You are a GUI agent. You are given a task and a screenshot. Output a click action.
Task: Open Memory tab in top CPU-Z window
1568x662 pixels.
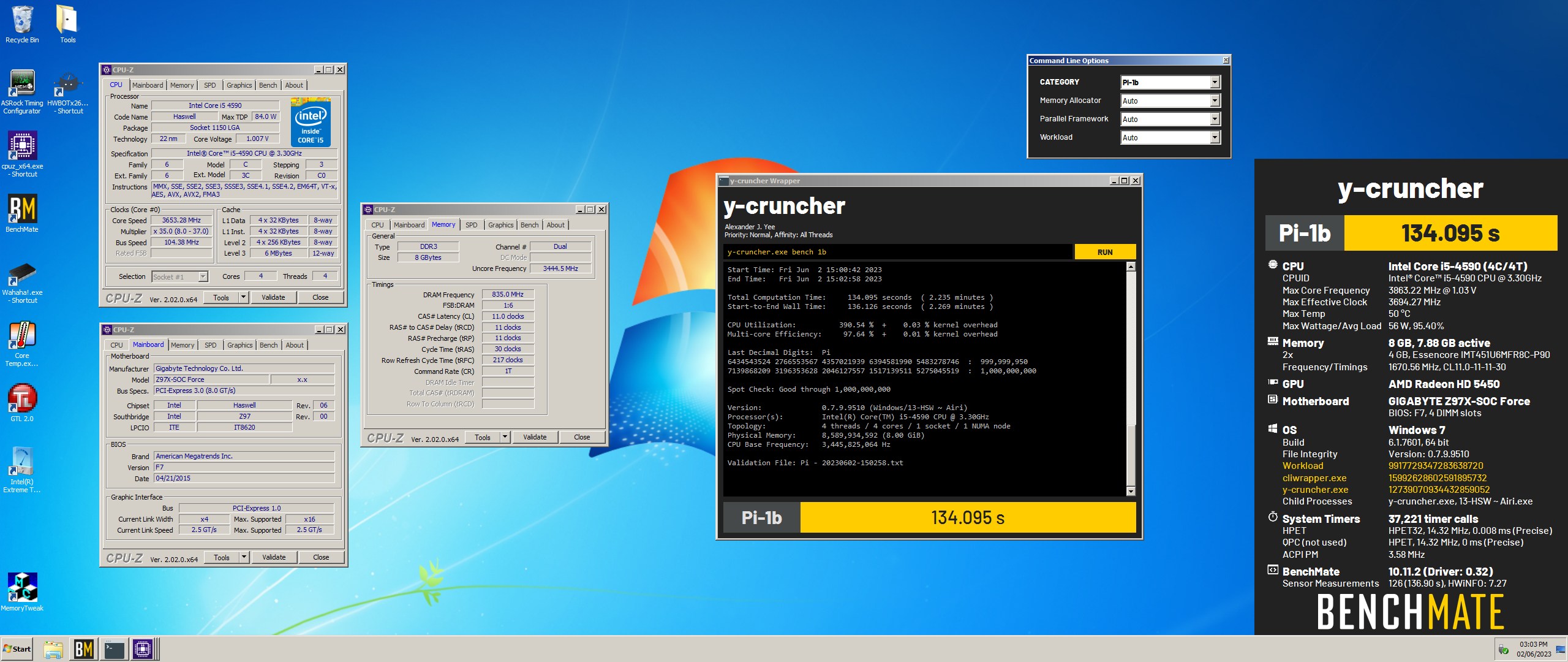[182, 85]
